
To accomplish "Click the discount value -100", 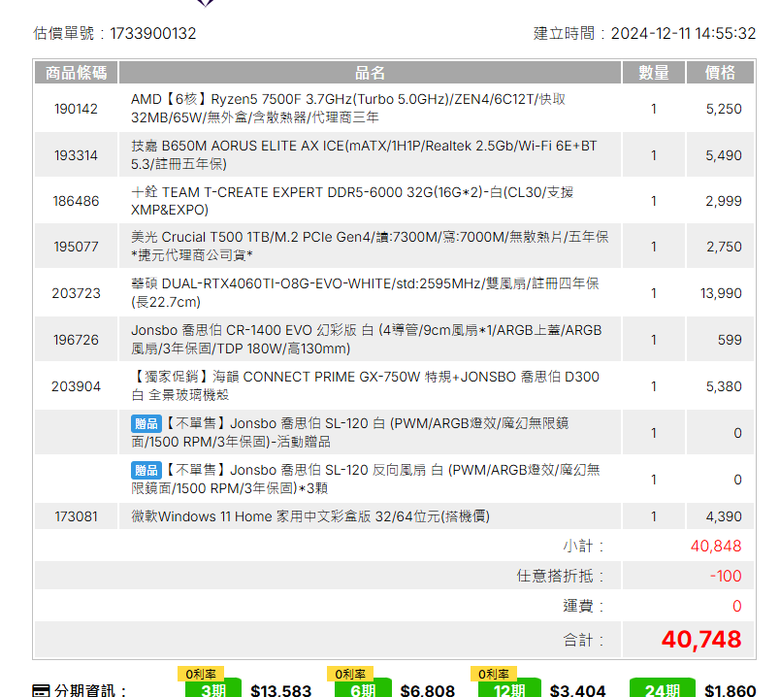I will click(726, 576).
